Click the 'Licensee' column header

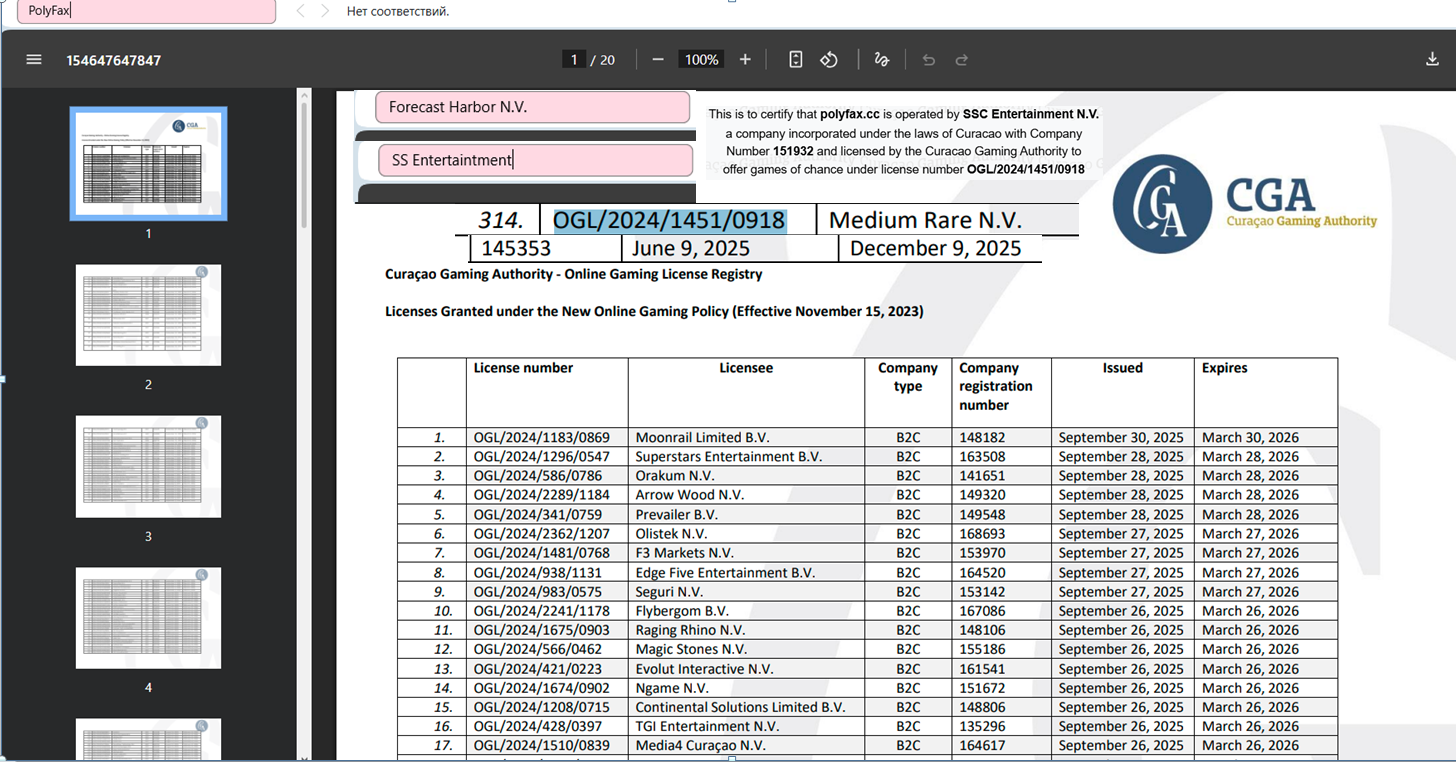pyautogui.click(x=746, y=368)
